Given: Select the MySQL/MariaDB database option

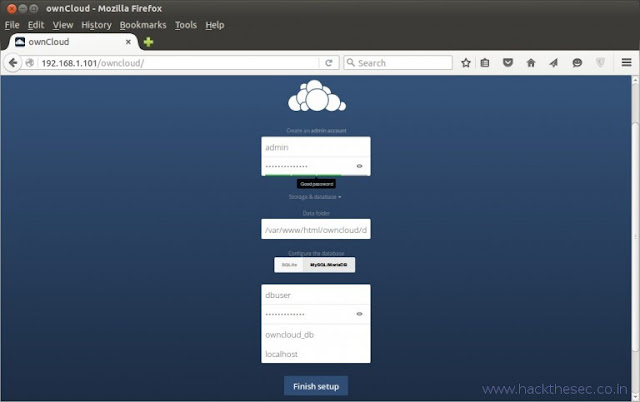Looking at the screenshot, I should click(329, 265).
